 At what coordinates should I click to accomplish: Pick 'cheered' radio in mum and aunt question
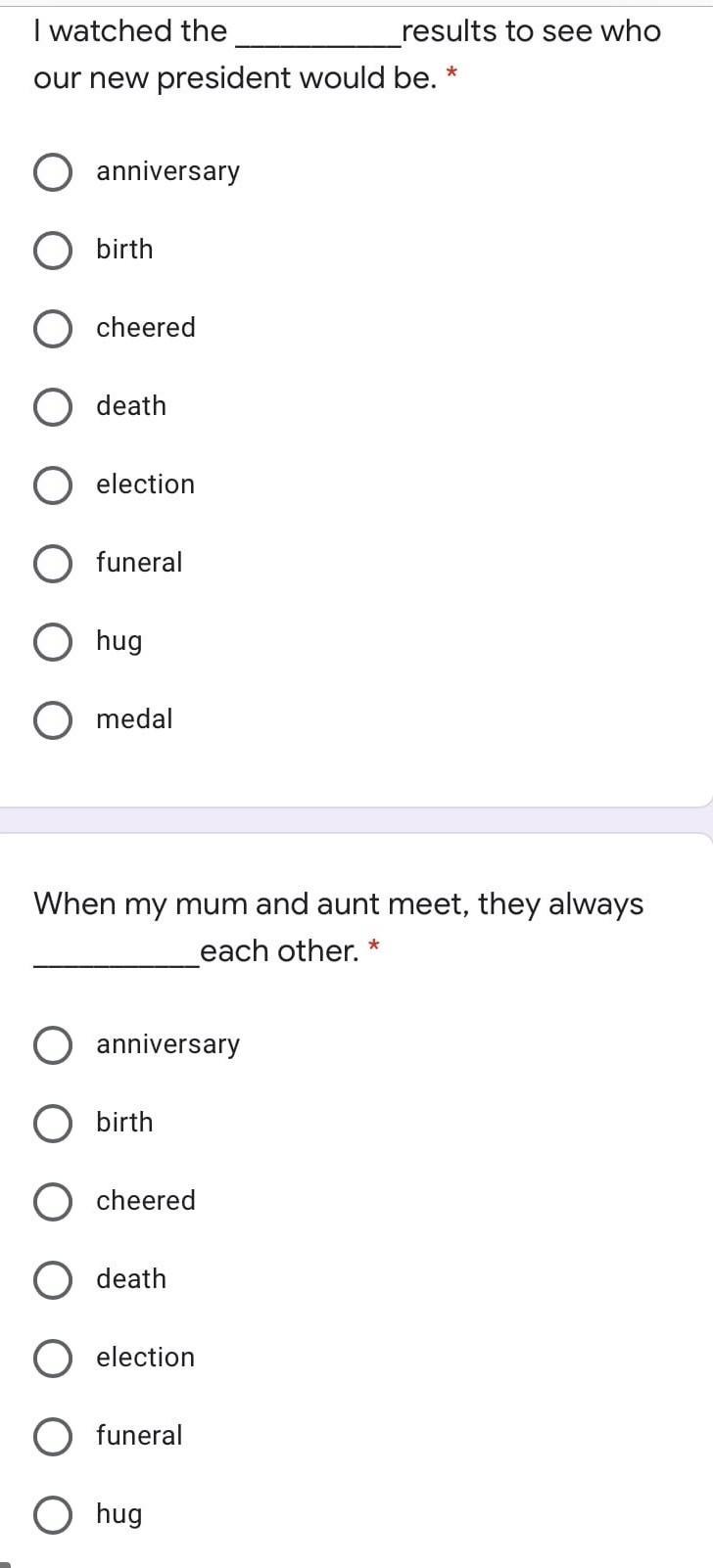[53, 1202]
